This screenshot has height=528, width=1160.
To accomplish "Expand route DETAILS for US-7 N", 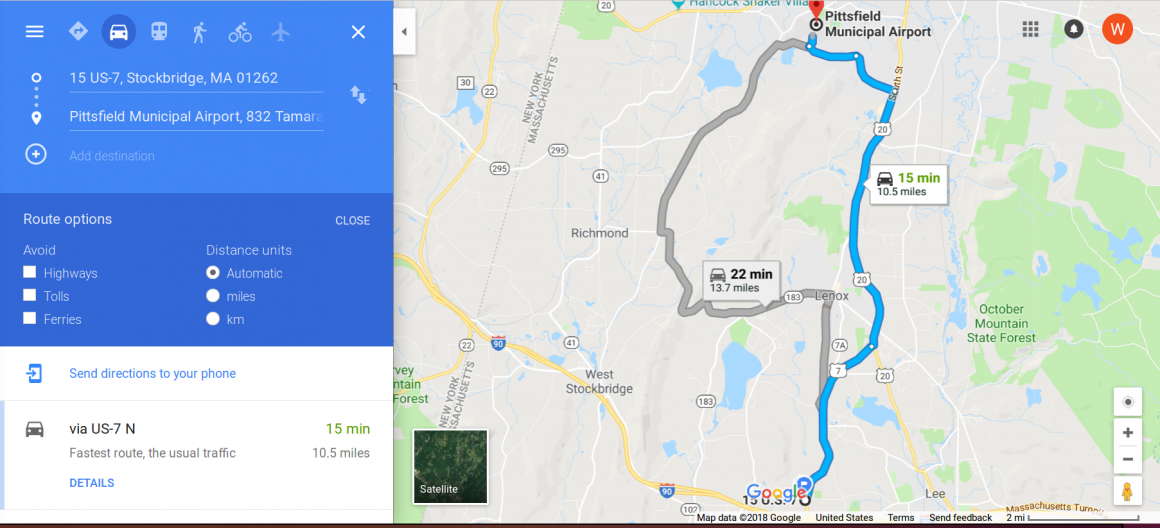I will [x=92, y=483].
